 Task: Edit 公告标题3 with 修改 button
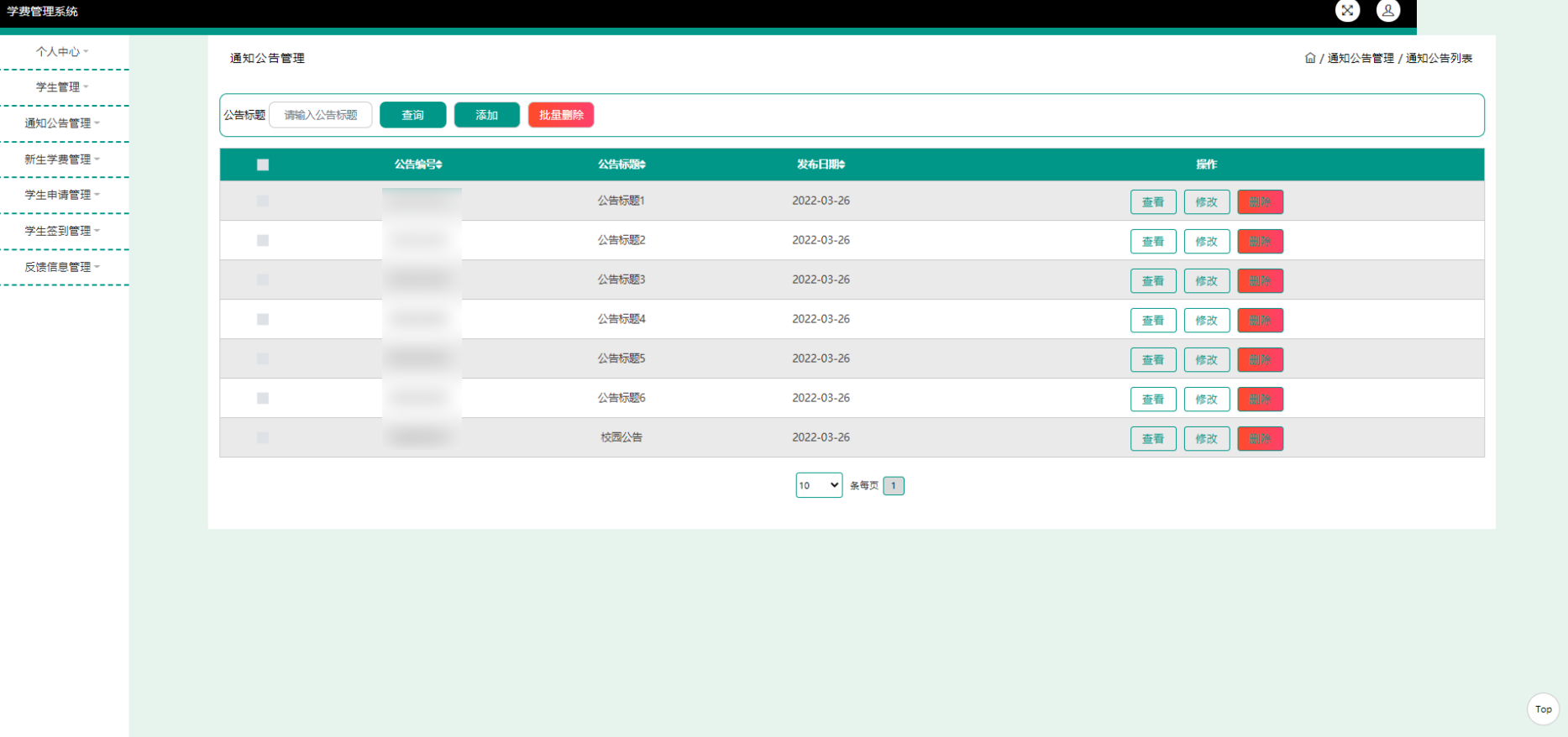pos(1207,281)
